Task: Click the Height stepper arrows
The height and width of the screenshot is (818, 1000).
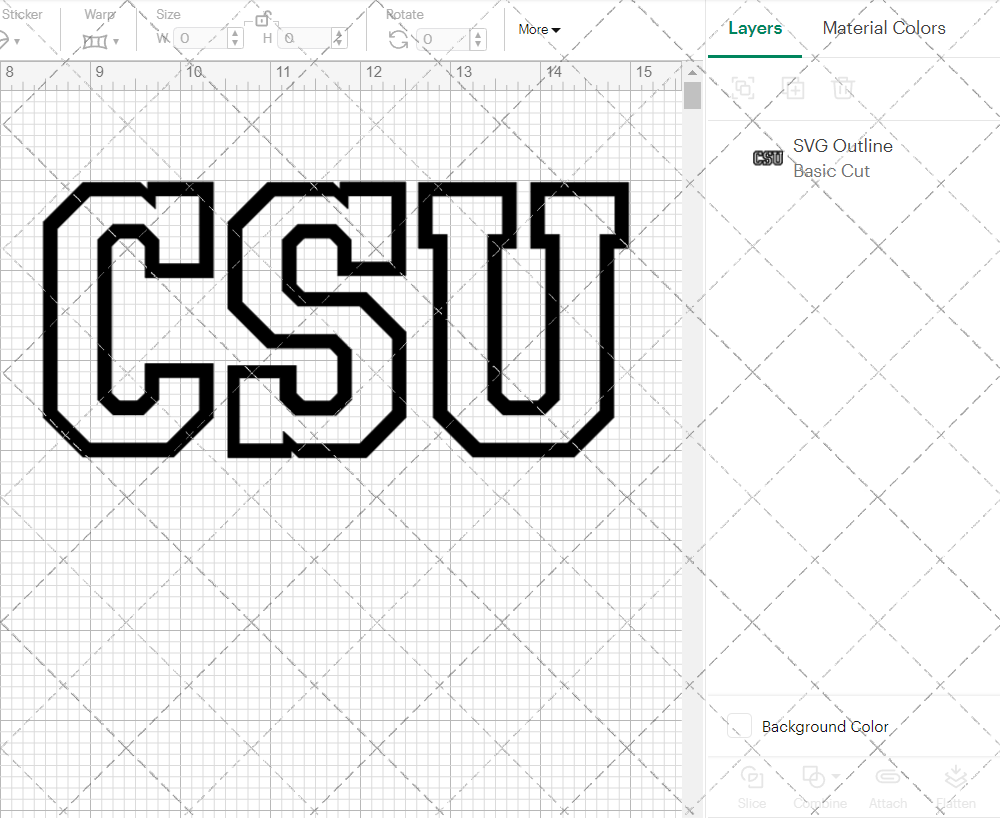Action: coord(339,38)
